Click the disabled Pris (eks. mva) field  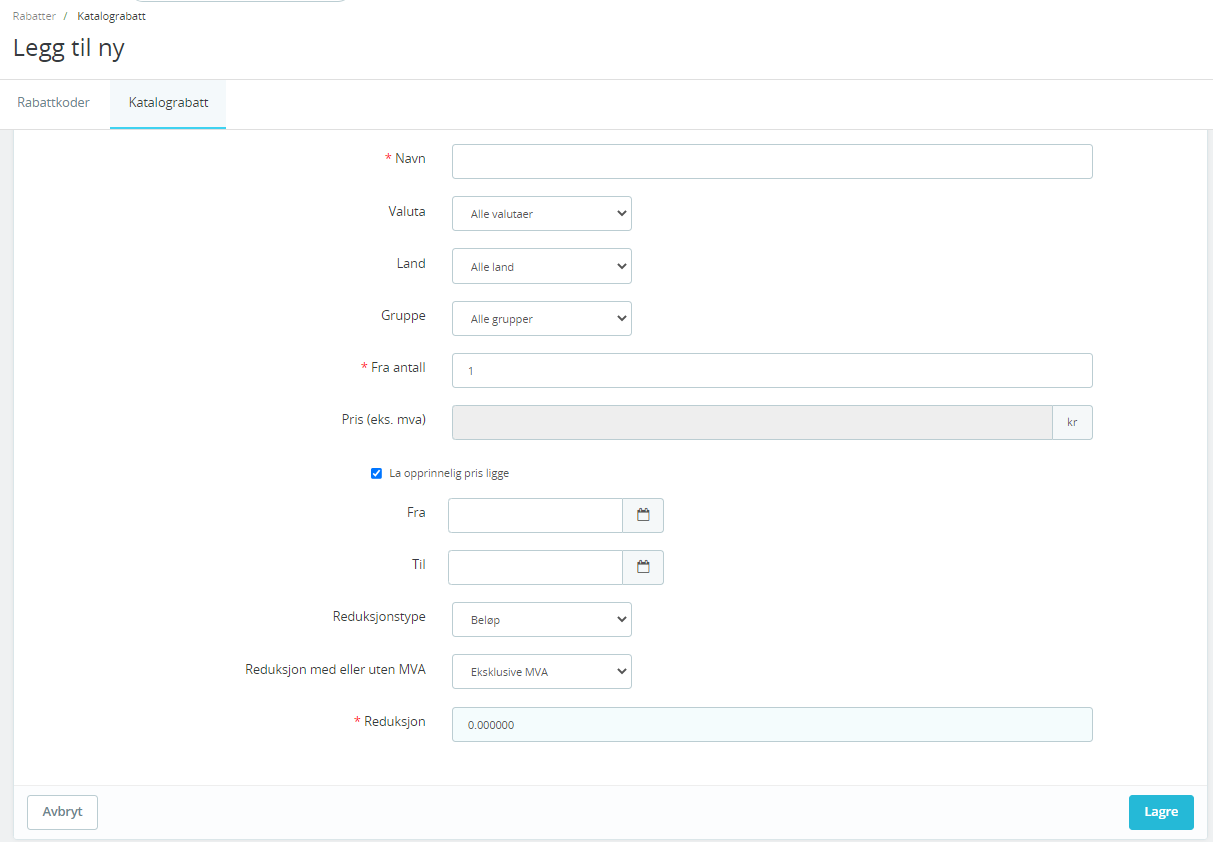pos(752,422)
